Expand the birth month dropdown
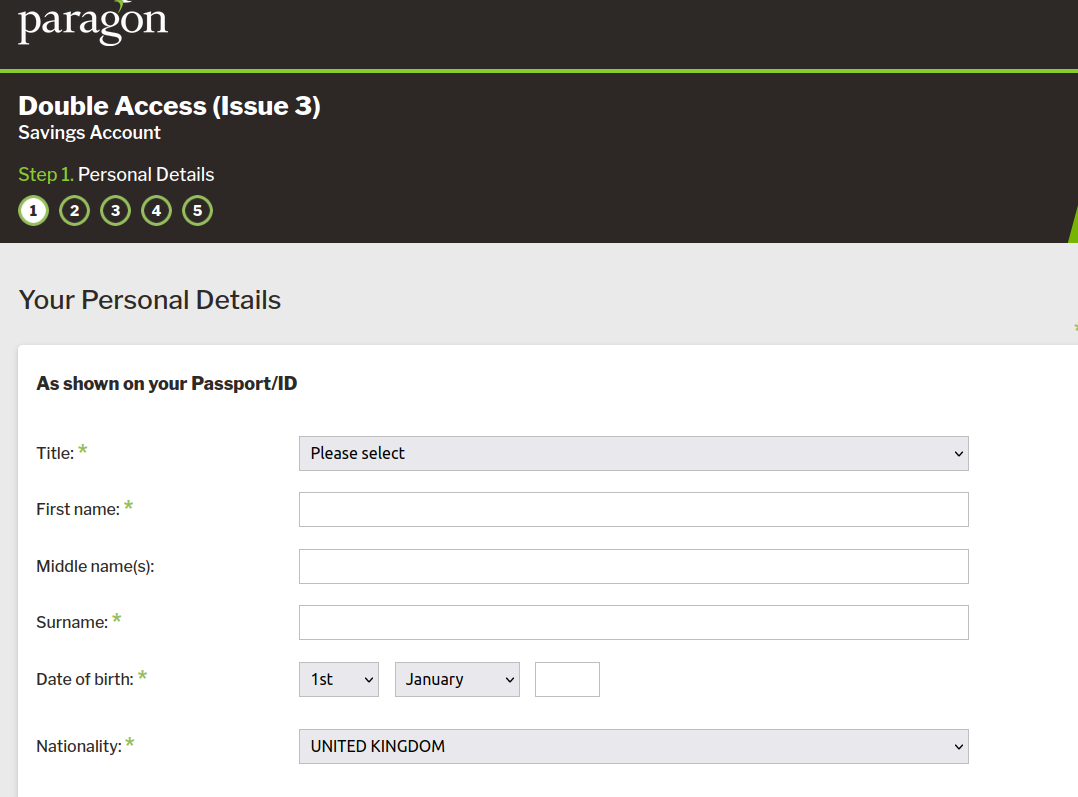The image size is (1078, 797). click(x=457, y=679)
